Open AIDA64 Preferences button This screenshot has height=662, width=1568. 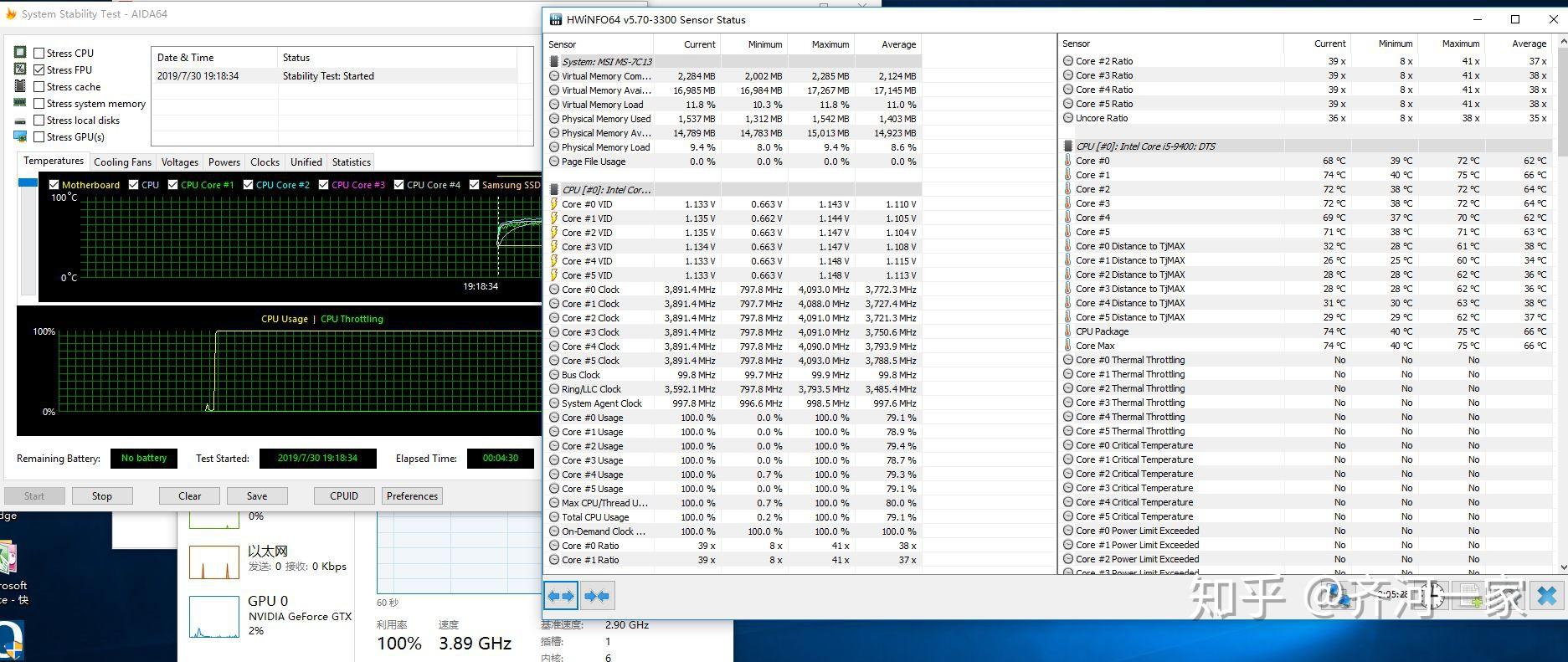point(412,496)
